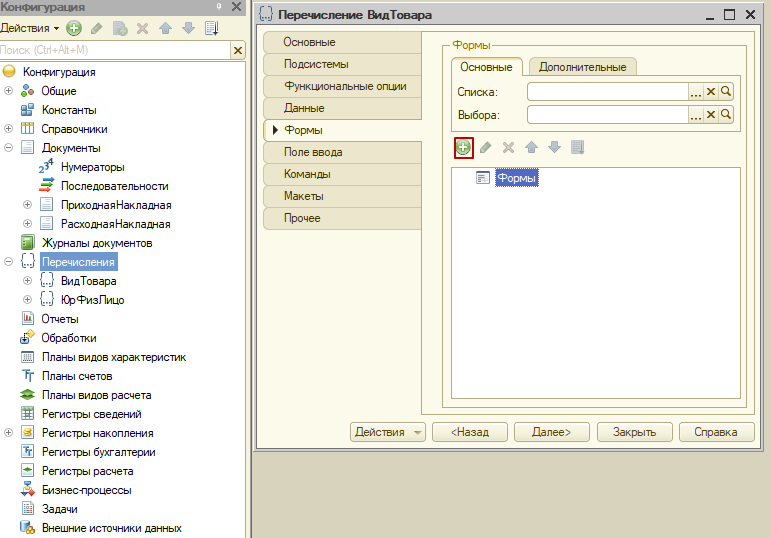
Task: Add a new form with green plus icon
Action: coord(463,148)
